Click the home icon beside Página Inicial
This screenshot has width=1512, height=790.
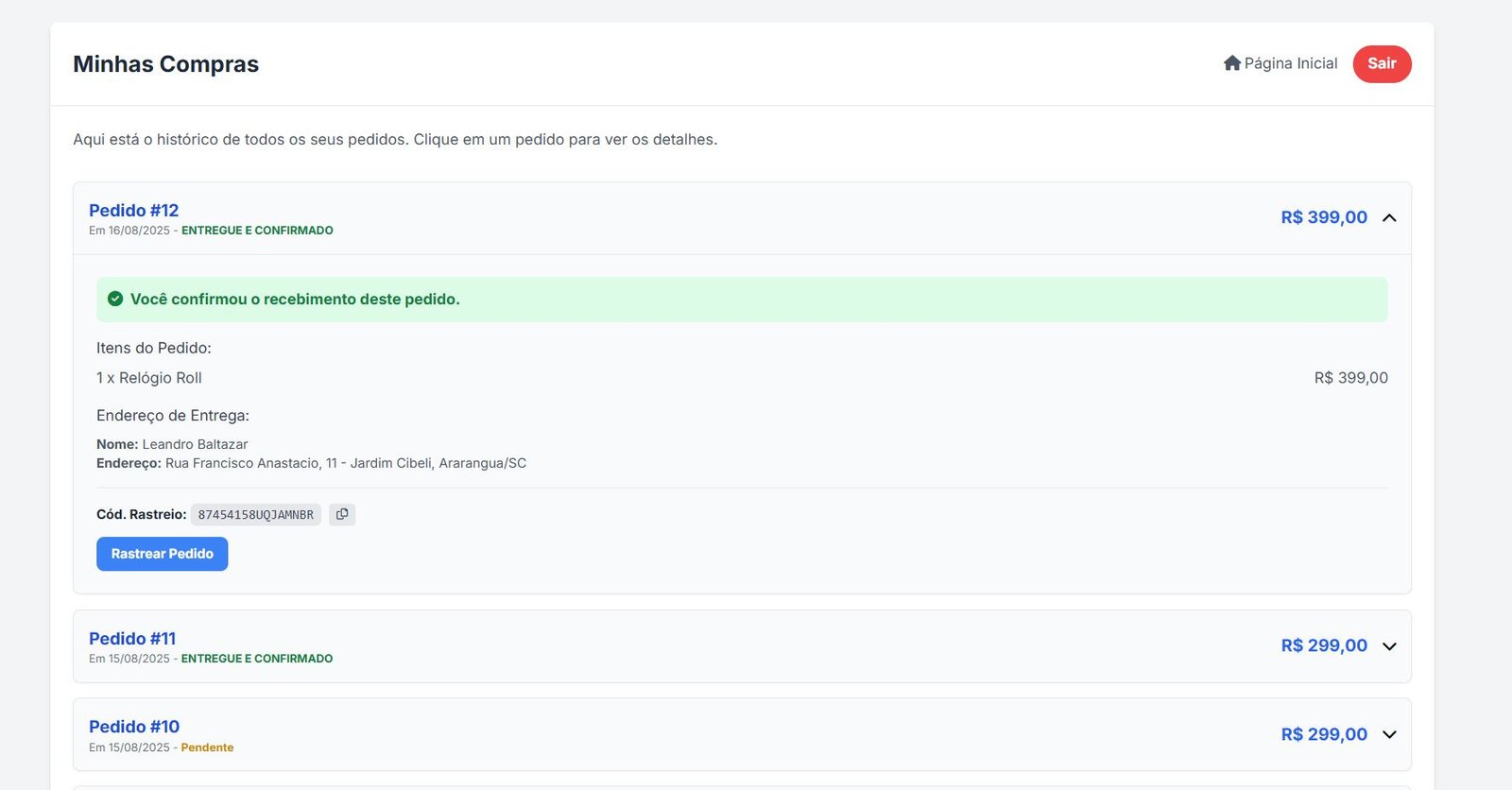click(1231, 63)
